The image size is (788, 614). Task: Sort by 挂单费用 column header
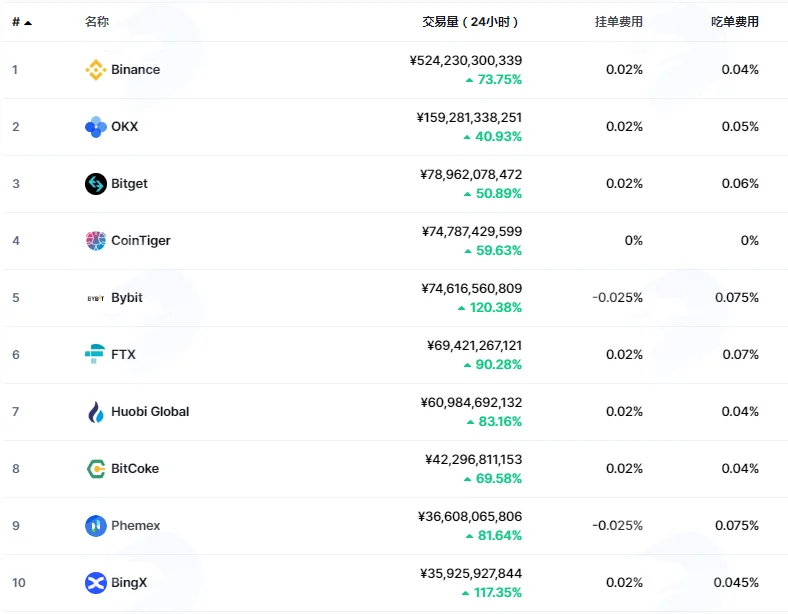[619, 22]
